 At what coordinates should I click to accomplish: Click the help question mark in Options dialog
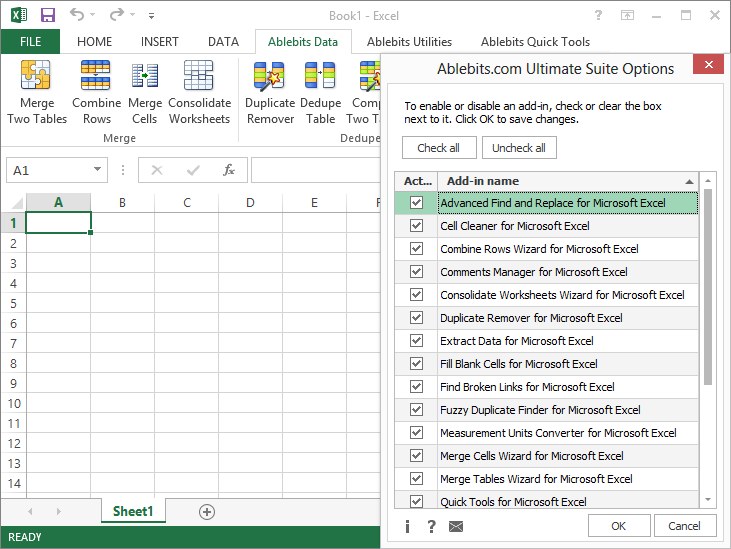(x=431, y=527)
